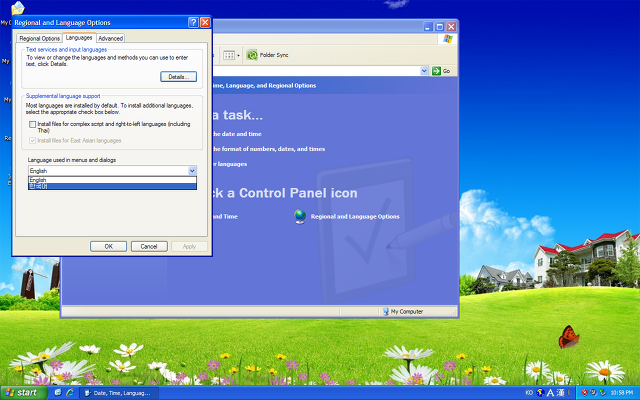Click the Windows flag logo in Control Panel
This screenshot has width=640, height=400.
click(448, 39)
